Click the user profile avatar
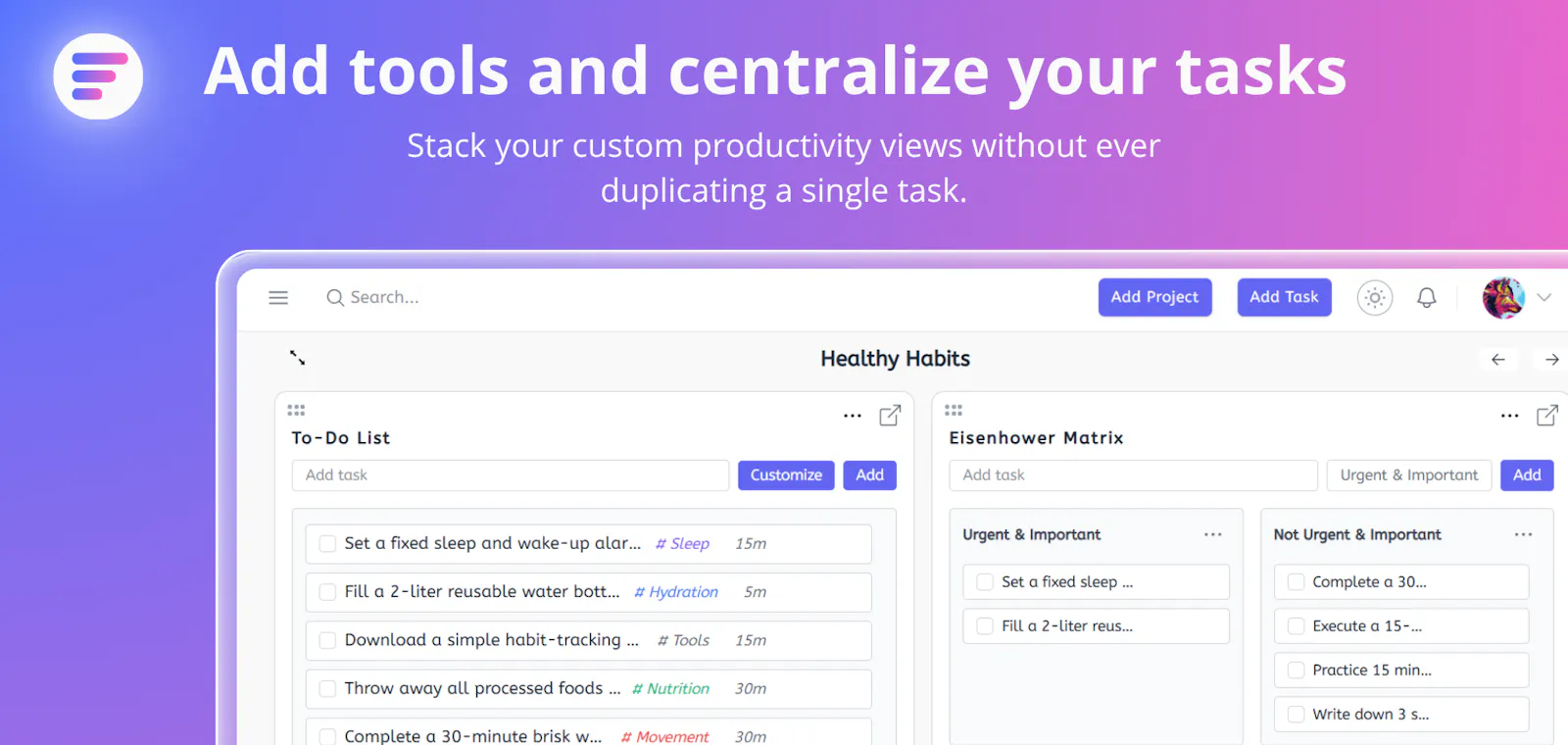 [1503, 298]
